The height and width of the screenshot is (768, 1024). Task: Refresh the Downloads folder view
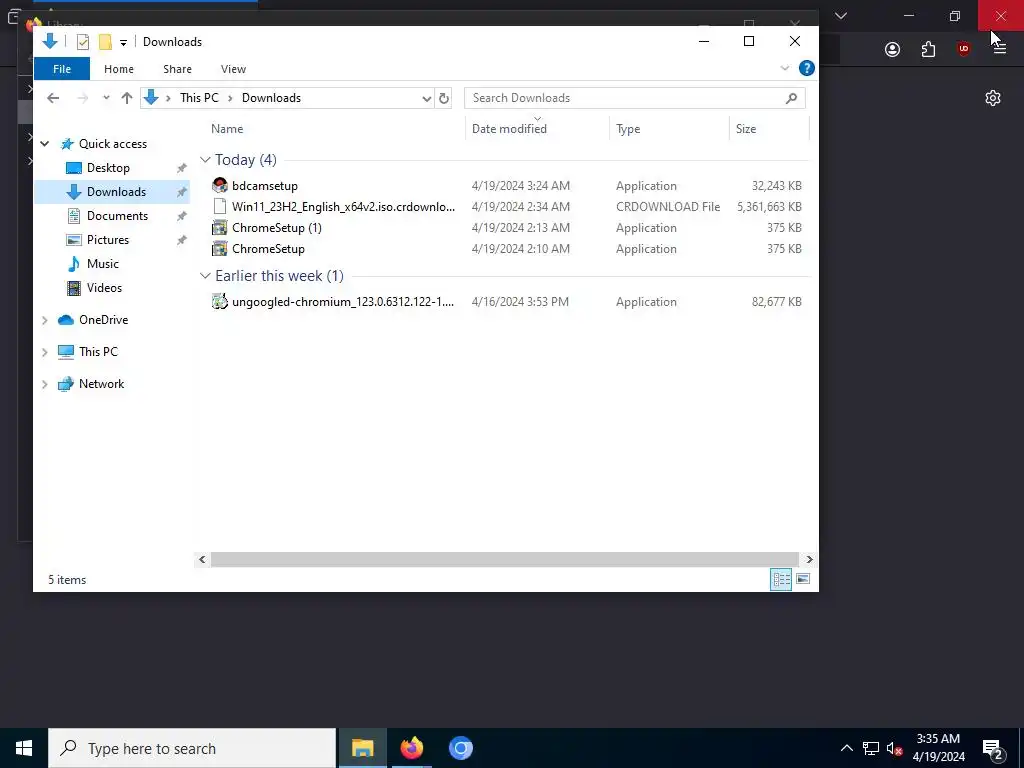click(x=444, y=98)
